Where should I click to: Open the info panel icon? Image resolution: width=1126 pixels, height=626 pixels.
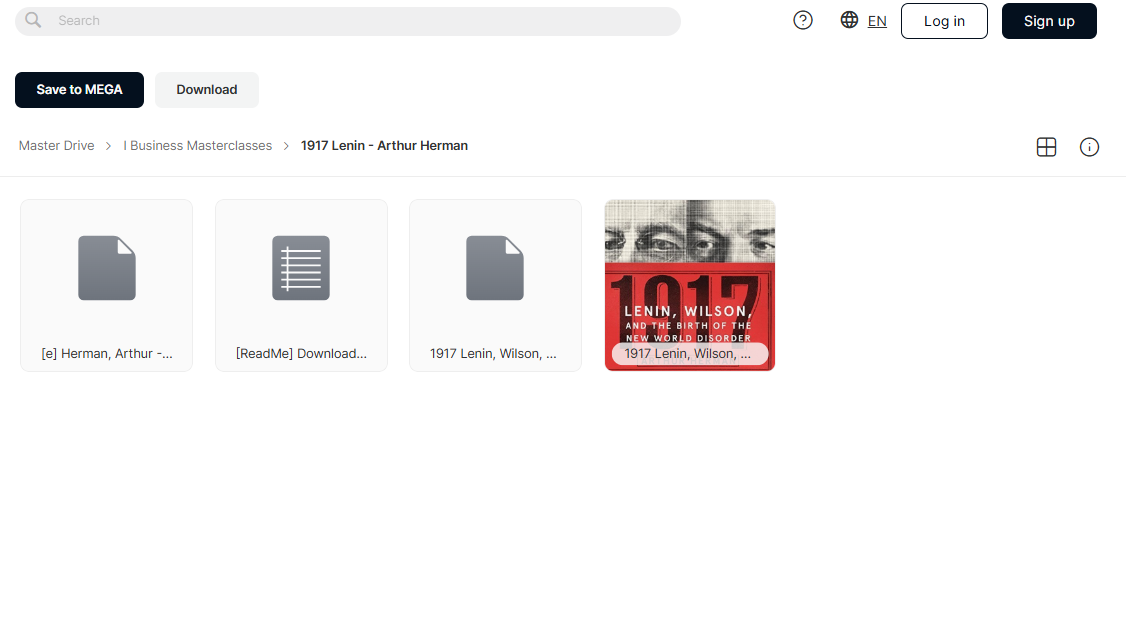[1089, 147]
